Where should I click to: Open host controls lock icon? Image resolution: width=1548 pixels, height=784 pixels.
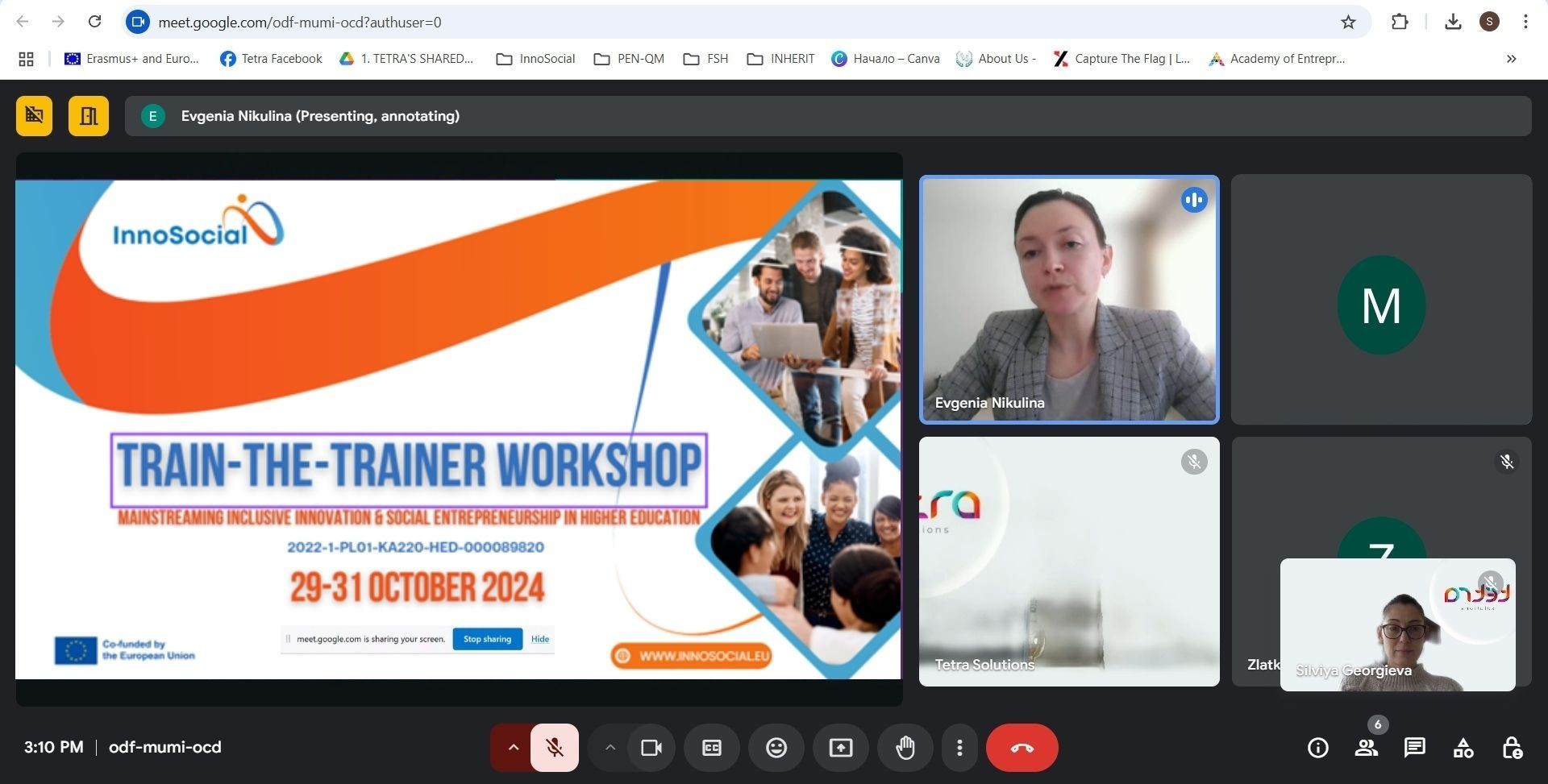[1512, 748]
